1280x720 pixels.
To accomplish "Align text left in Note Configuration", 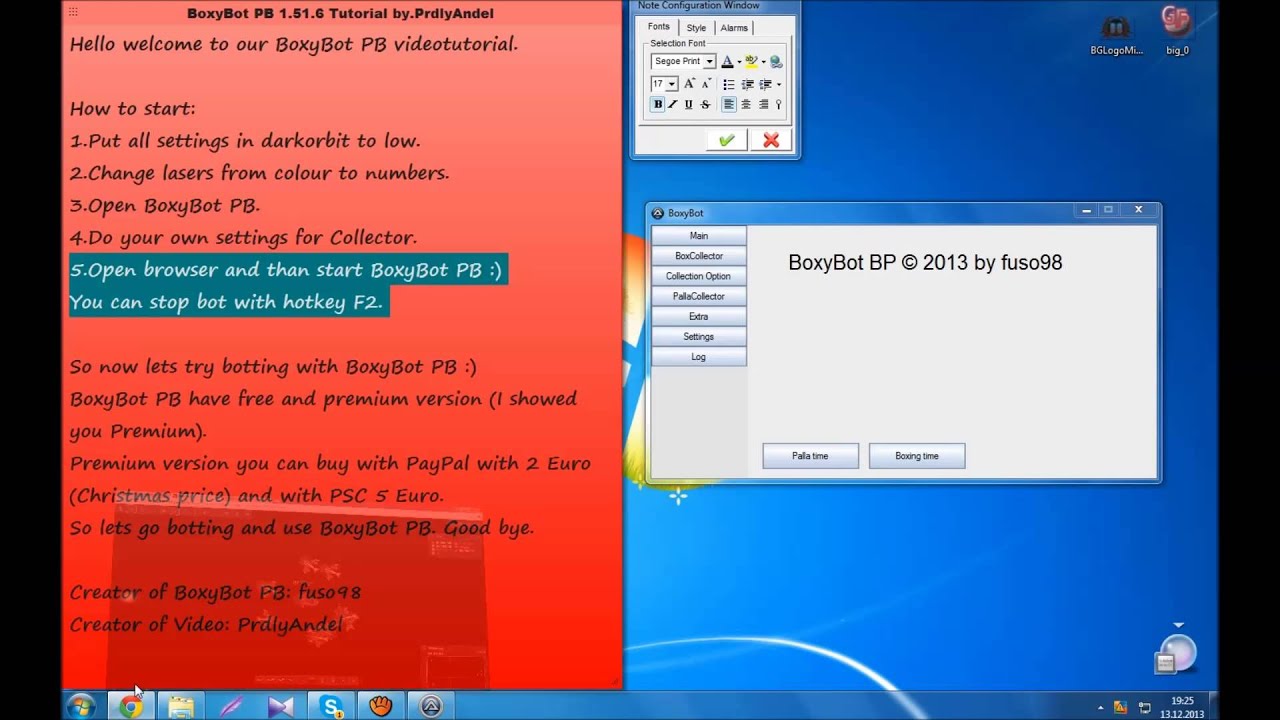I will click(x=729, y=104).
